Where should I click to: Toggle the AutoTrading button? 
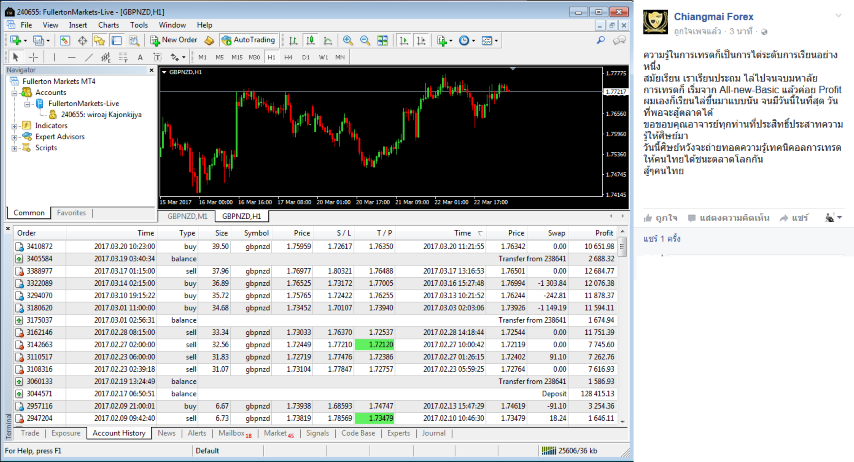click(249, 40)
